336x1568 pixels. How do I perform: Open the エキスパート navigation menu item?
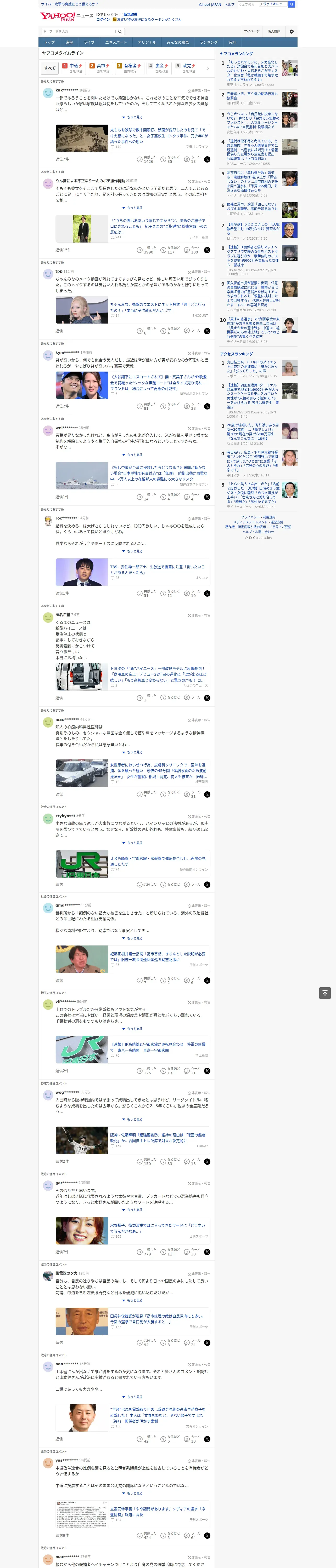tap(116, 43)
